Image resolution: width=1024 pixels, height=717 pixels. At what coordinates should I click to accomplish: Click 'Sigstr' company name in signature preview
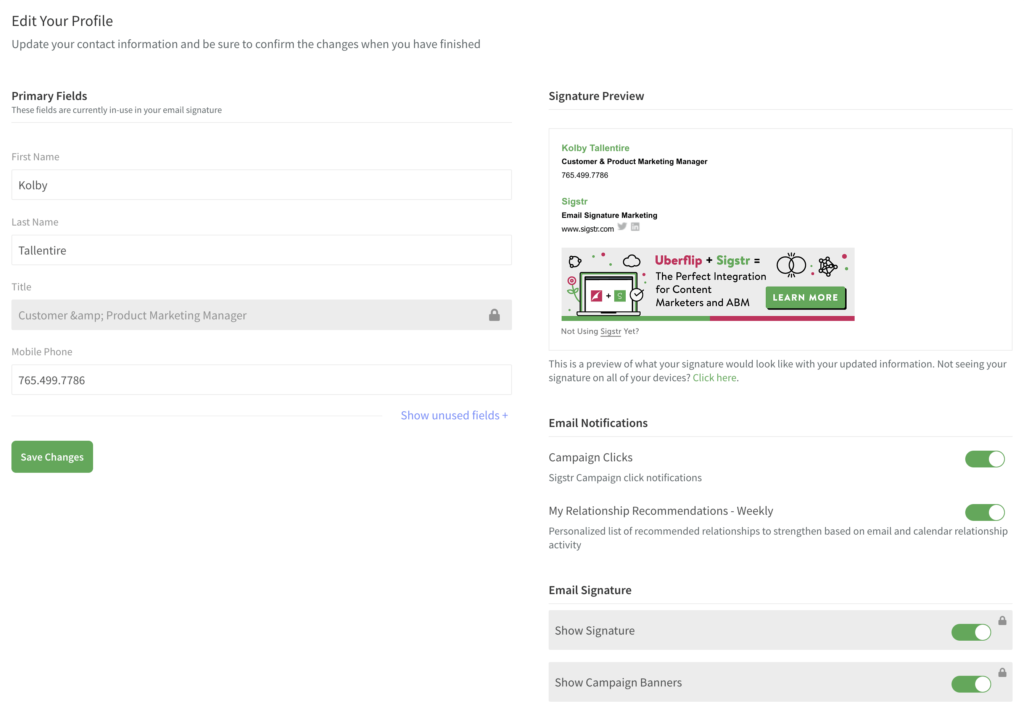click(575, 201)
